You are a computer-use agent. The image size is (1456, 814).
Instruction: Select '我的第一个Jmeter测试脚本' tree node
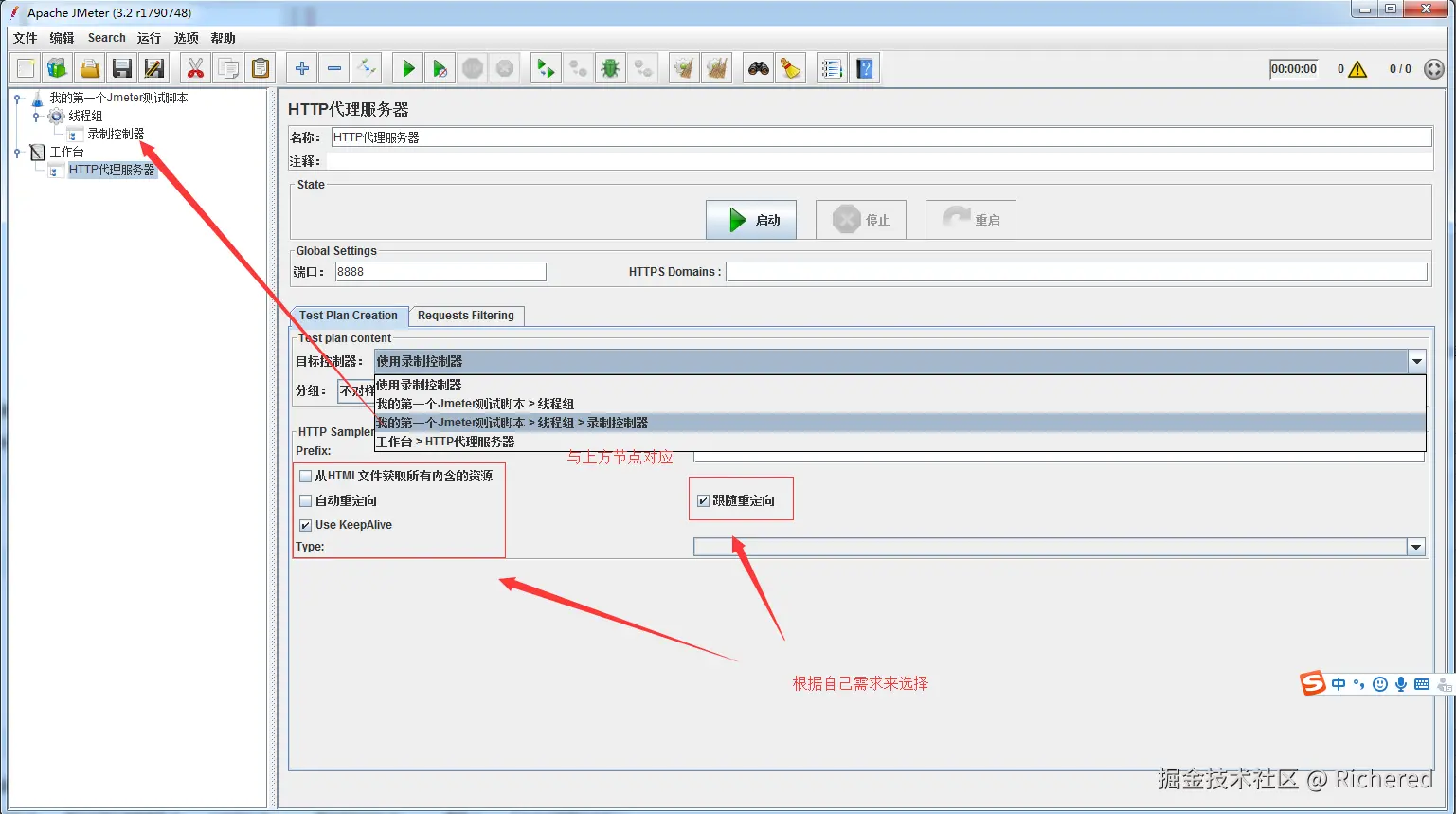(x=118, y=98)
